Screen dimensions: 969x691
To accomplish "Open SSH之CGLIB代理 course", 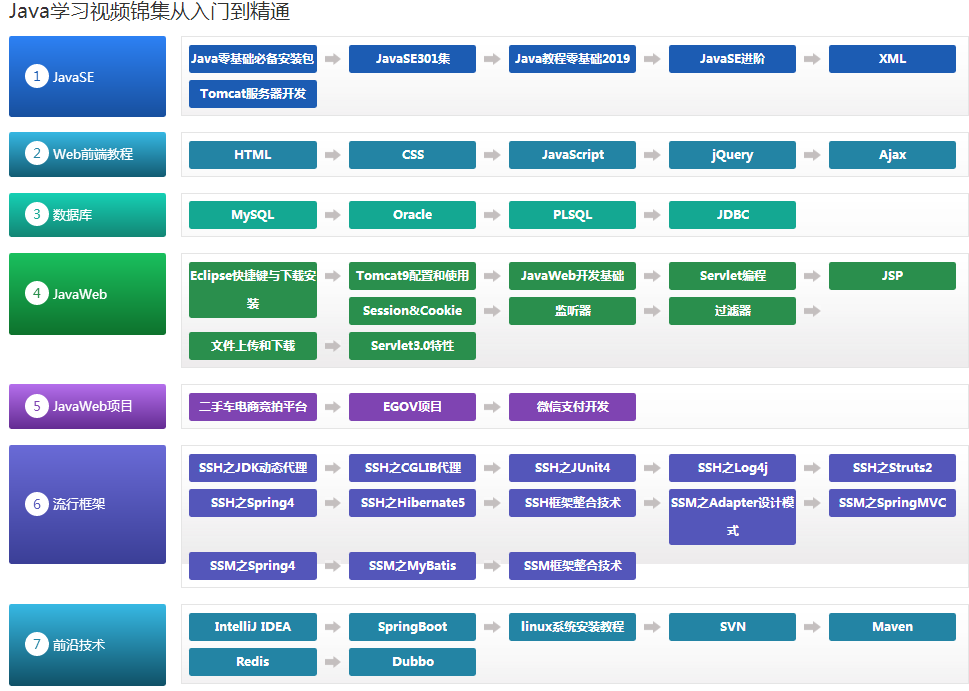I will [412, 468].
